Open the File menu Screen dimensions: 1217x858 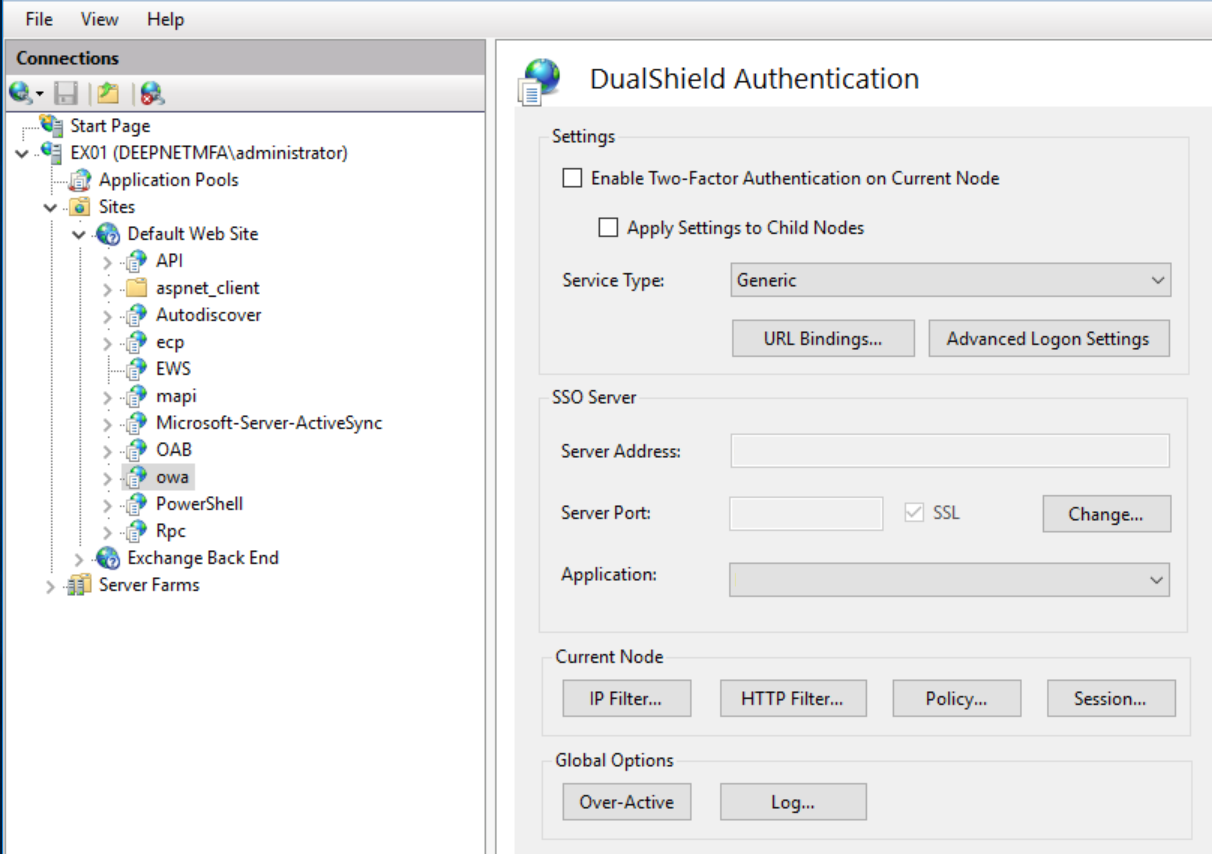(x=39, y=19)
